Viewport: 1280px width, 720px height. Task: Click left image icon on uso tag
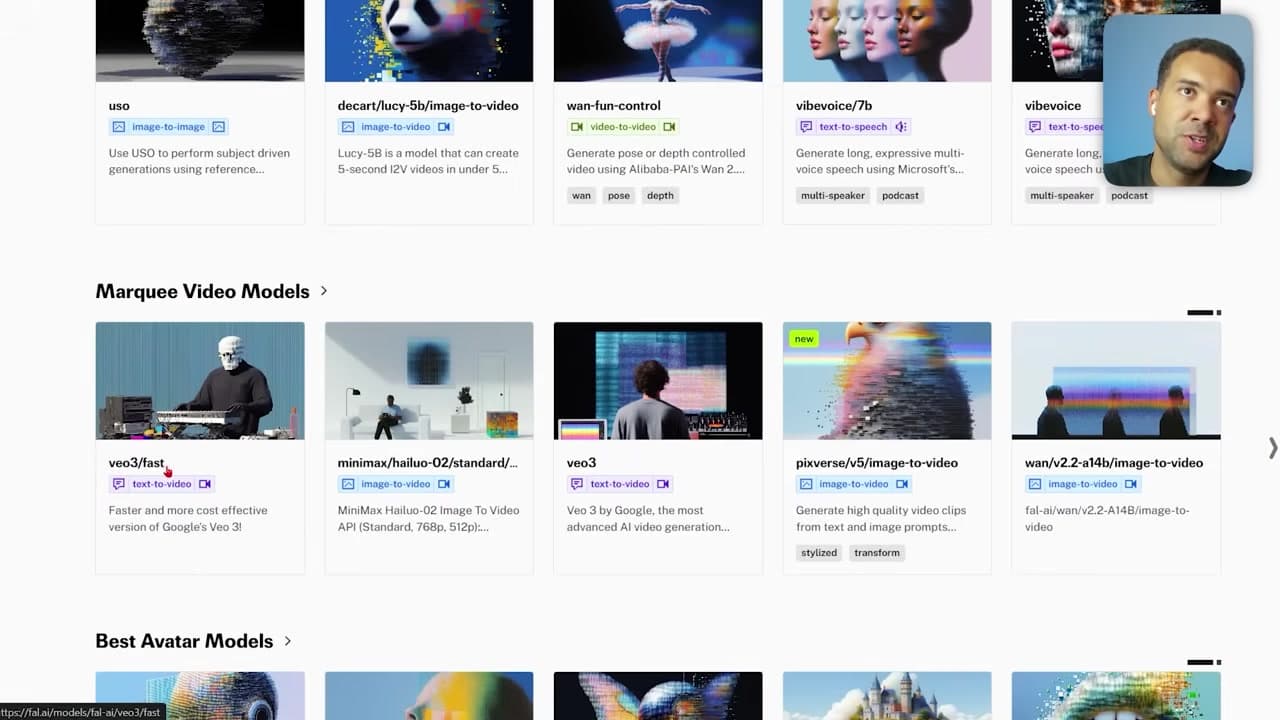(119, 127)
